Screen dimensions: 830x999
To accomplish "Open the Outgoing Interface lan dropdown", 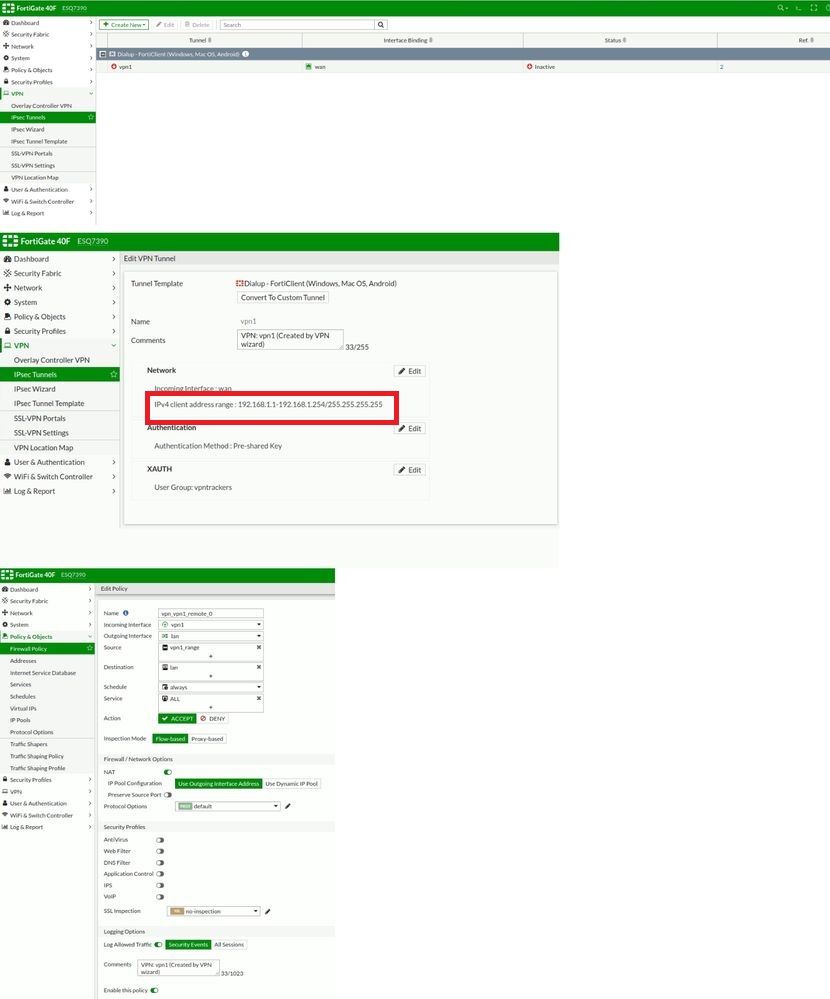I will click(x=210, y=636).
